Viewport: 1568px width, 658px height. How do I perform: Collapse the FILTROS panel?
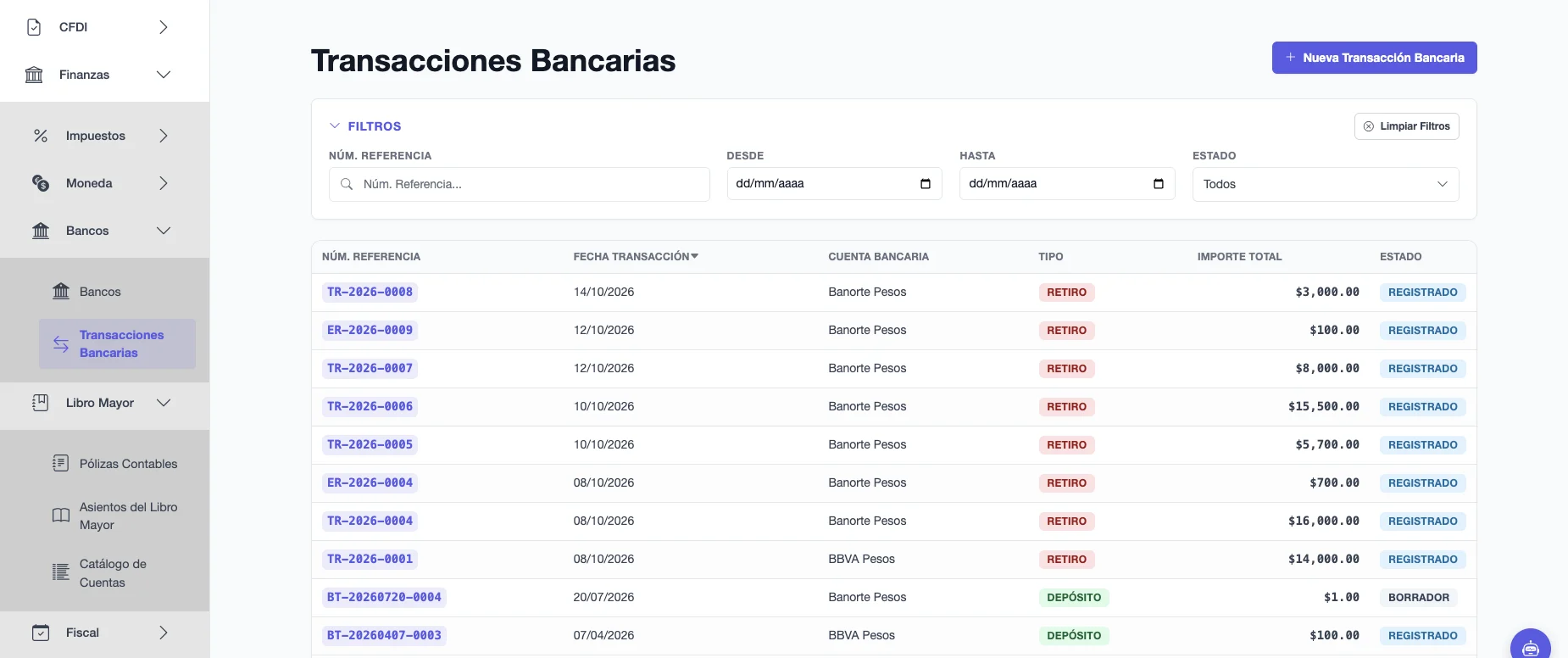pyautogui.click(x=365, y=126)
